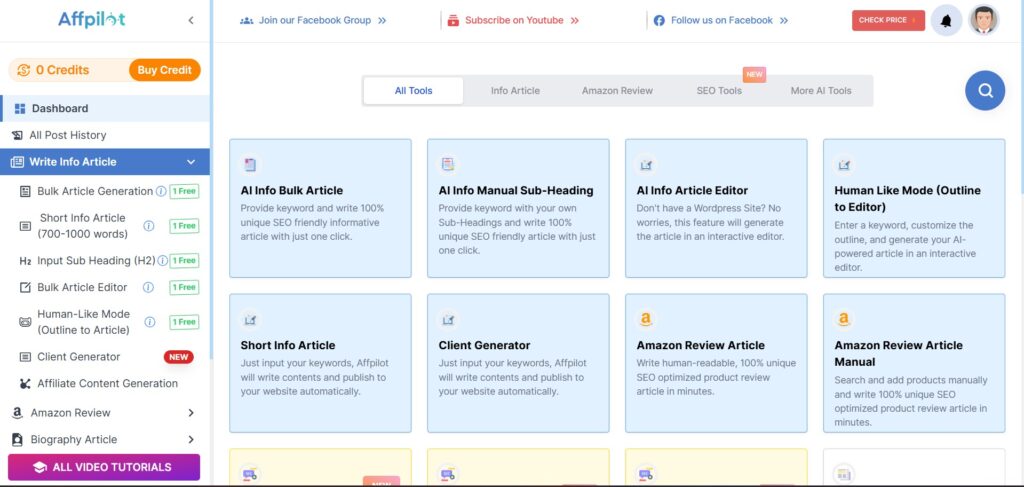
Task: Click info icon beside Bulk Article Editor
Action: click(149, 287)
